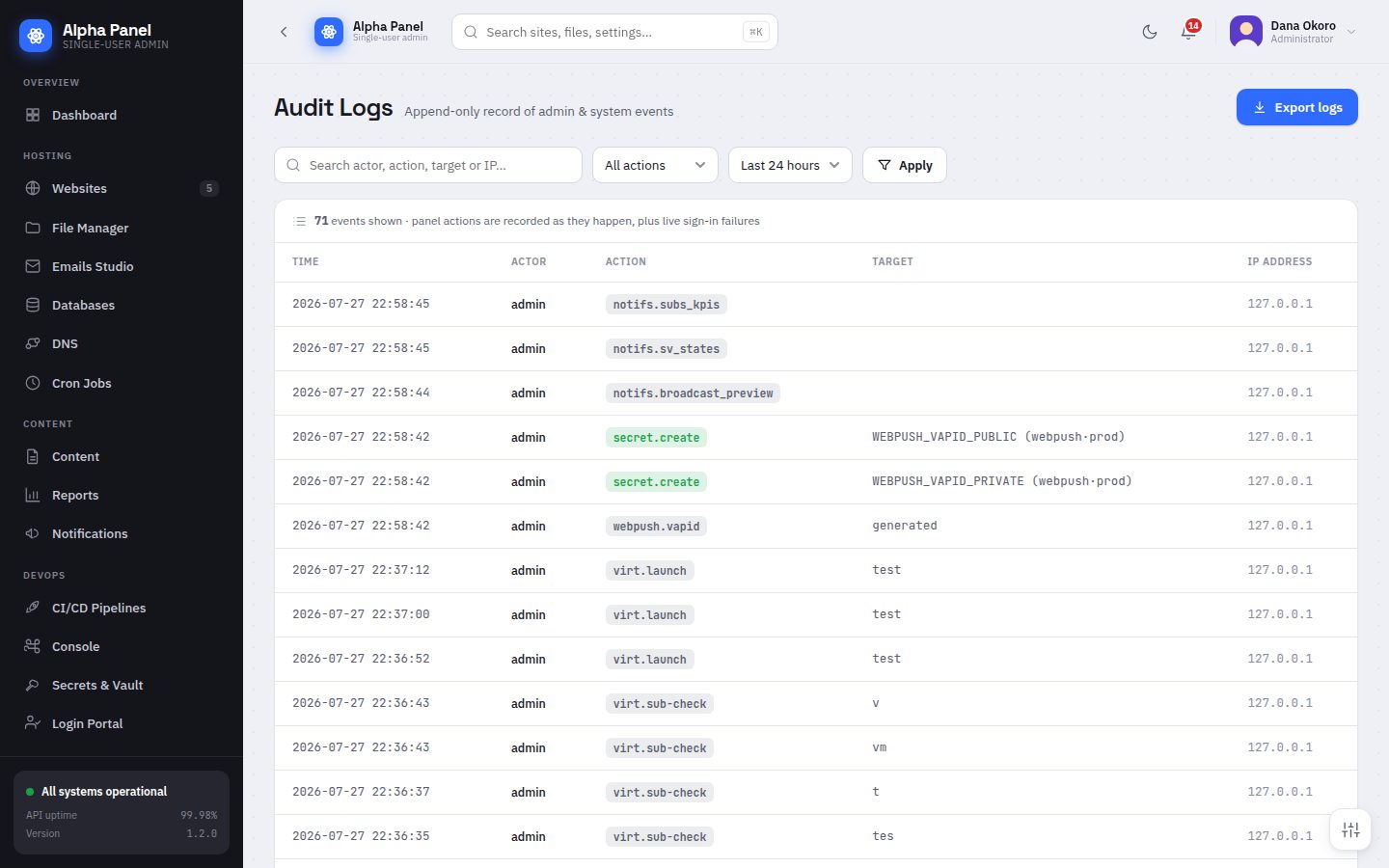Go to Websites in sidebar
Screen dimensions: 1389x868
122,188
